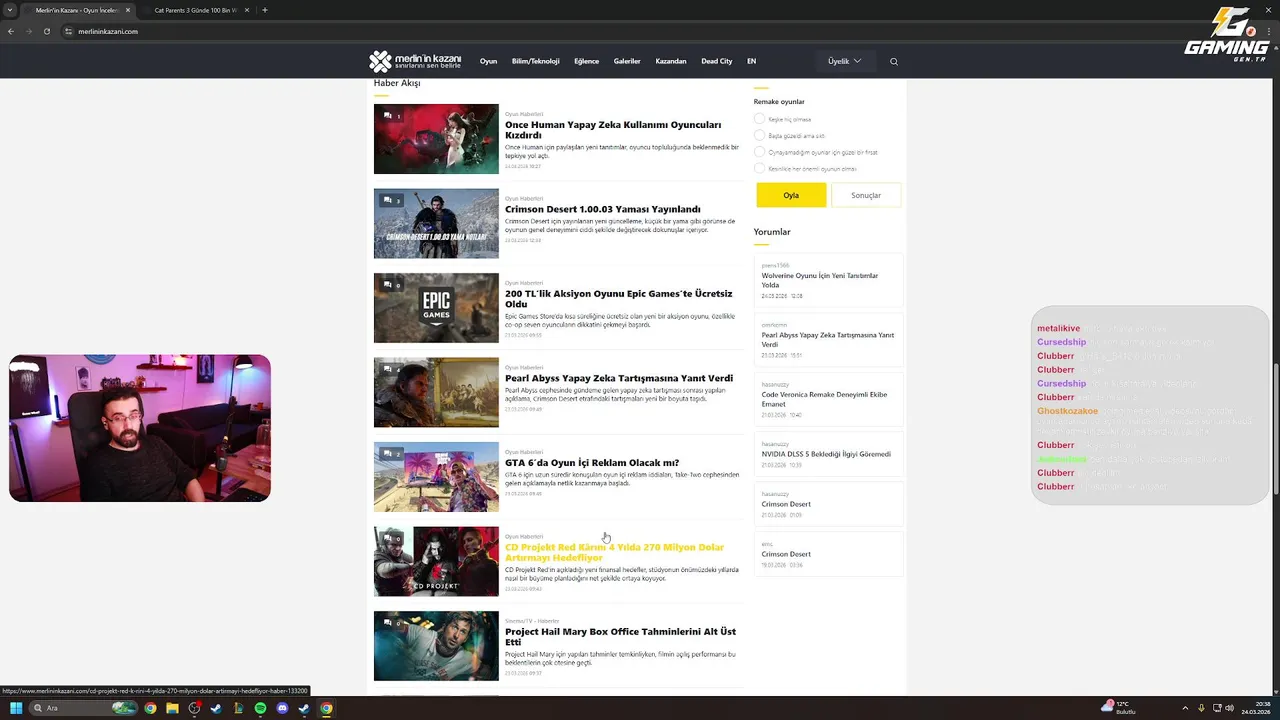
Task: Open a new browser tab with plus icon
Action: (264, 10)
